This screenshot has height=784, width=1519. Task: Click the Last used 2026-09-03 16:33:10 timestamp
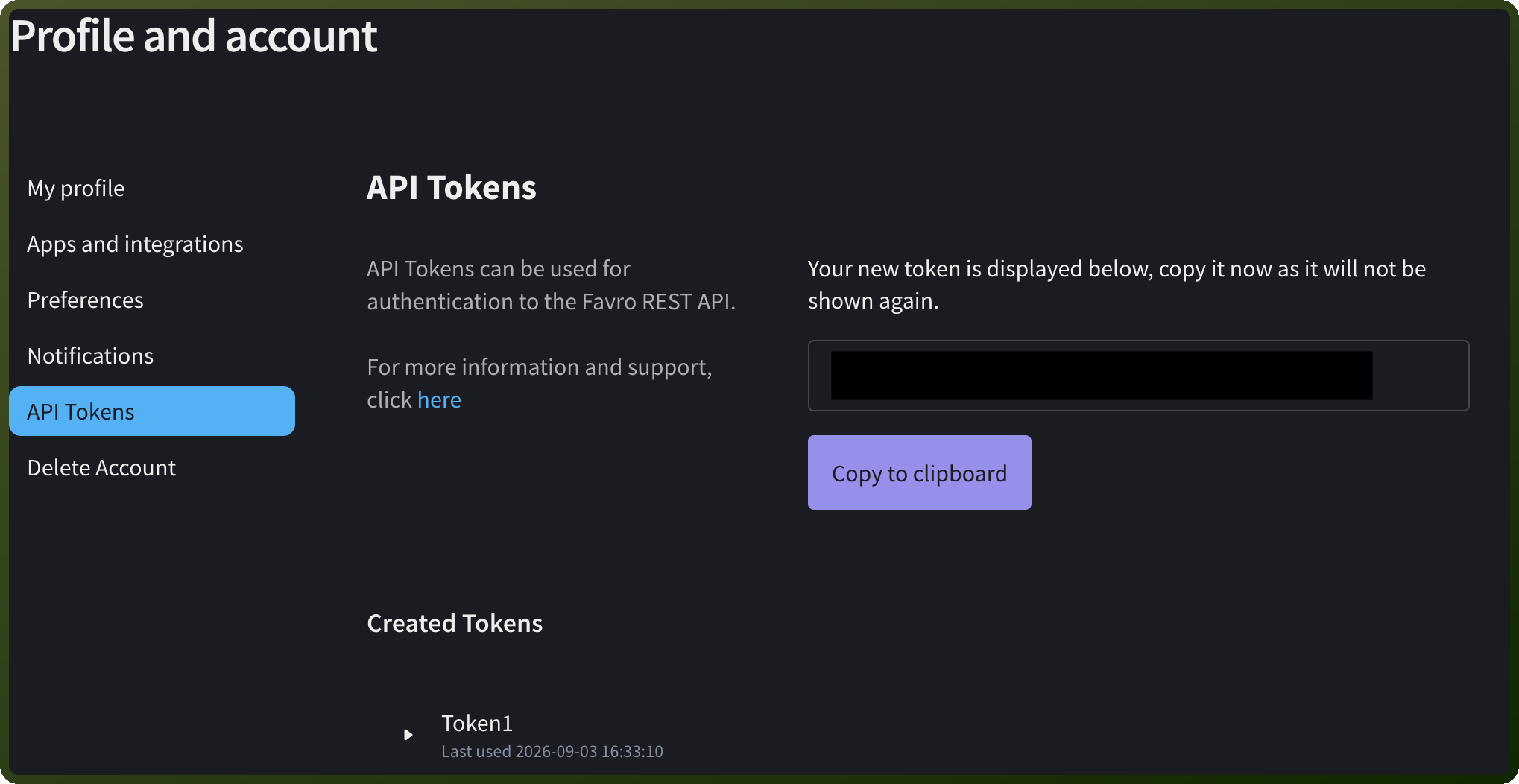(x=552, y=751)
